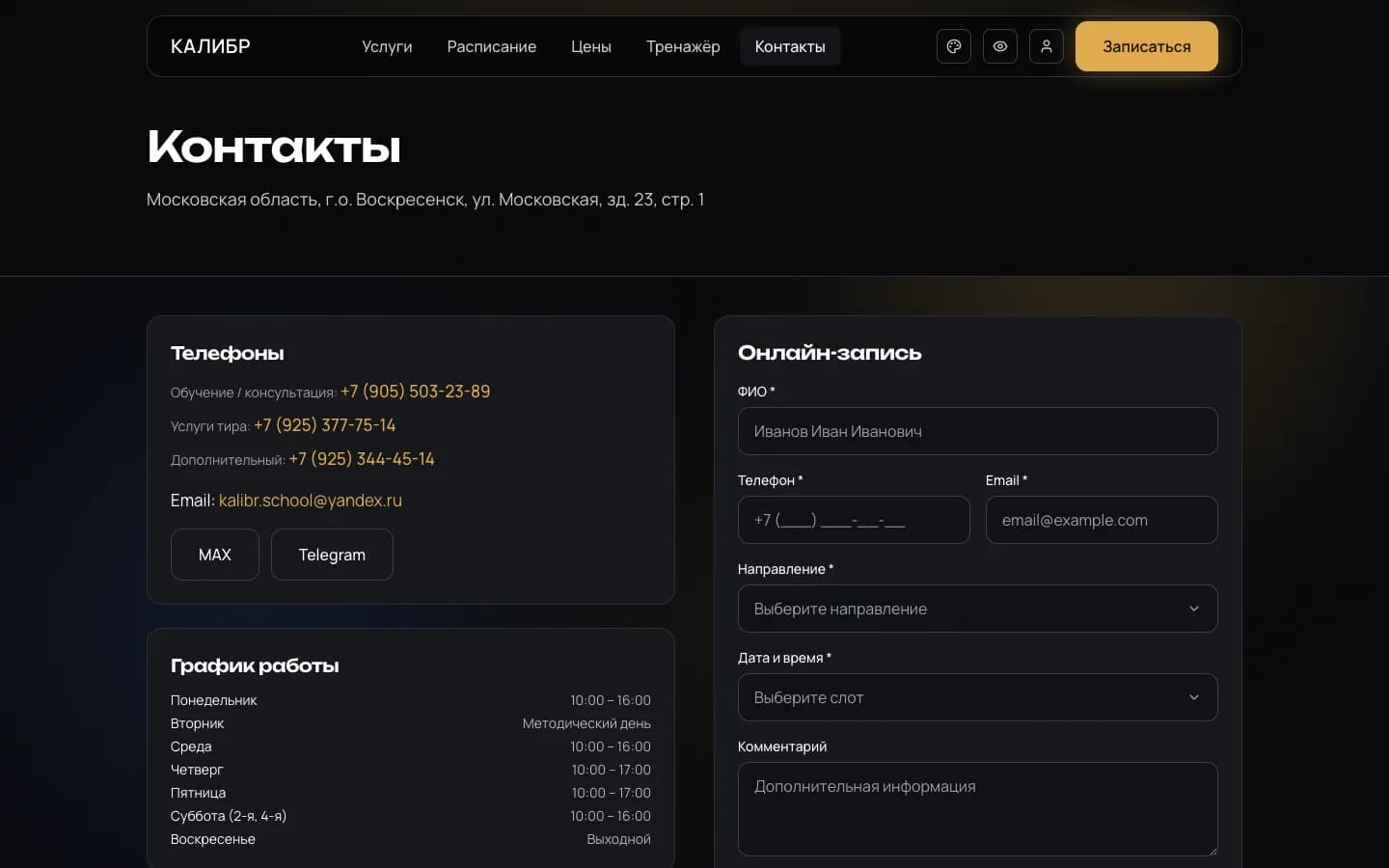Image resolution: width=1389 pixels, height=868 pixels.
Task: Open the color theme palette icon
Action: [x=954, y=46]
